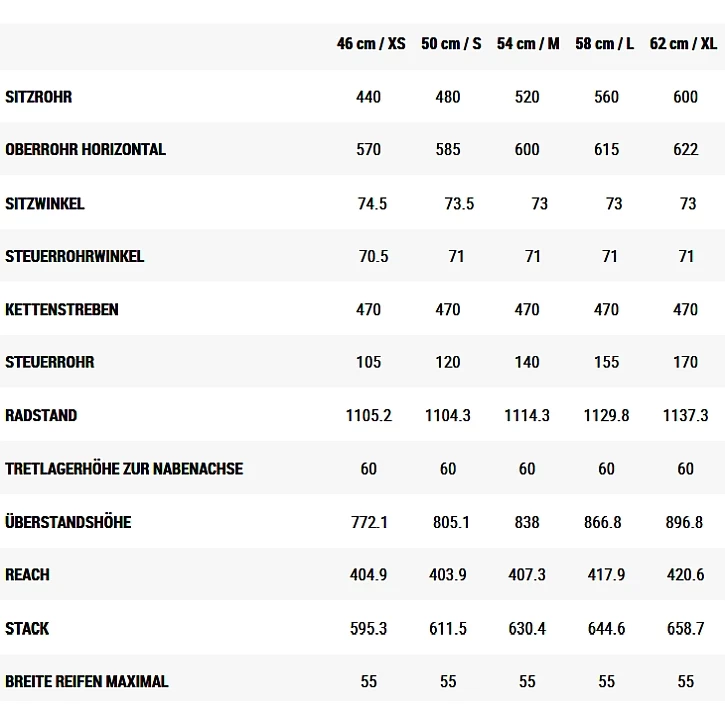Screen dimensions: 725x725
Task: Click the Stack value 630.4
Action: pyautogui.click(x=527, y=628)
